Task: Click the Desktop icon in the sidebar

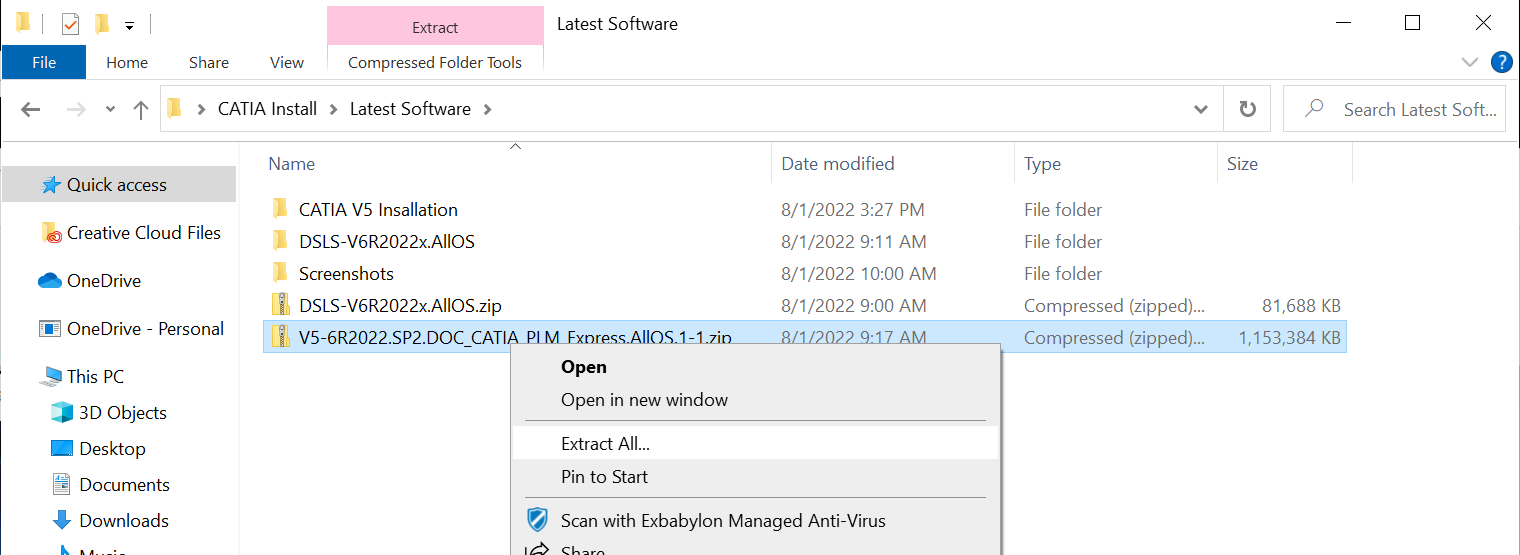Action: coord(62,449)
